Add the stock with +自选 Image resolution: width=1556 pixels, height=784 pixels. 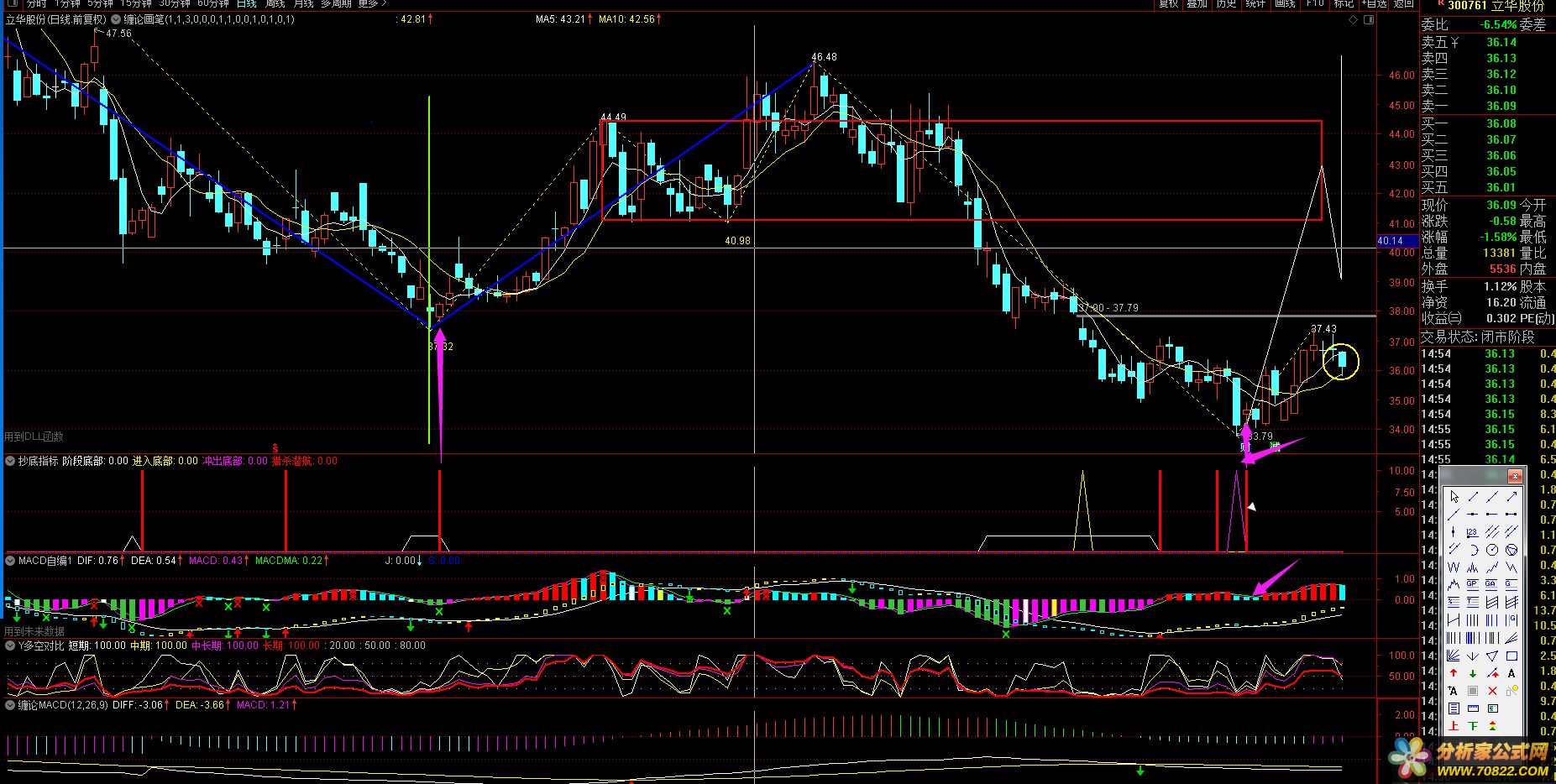[1374, 3]
